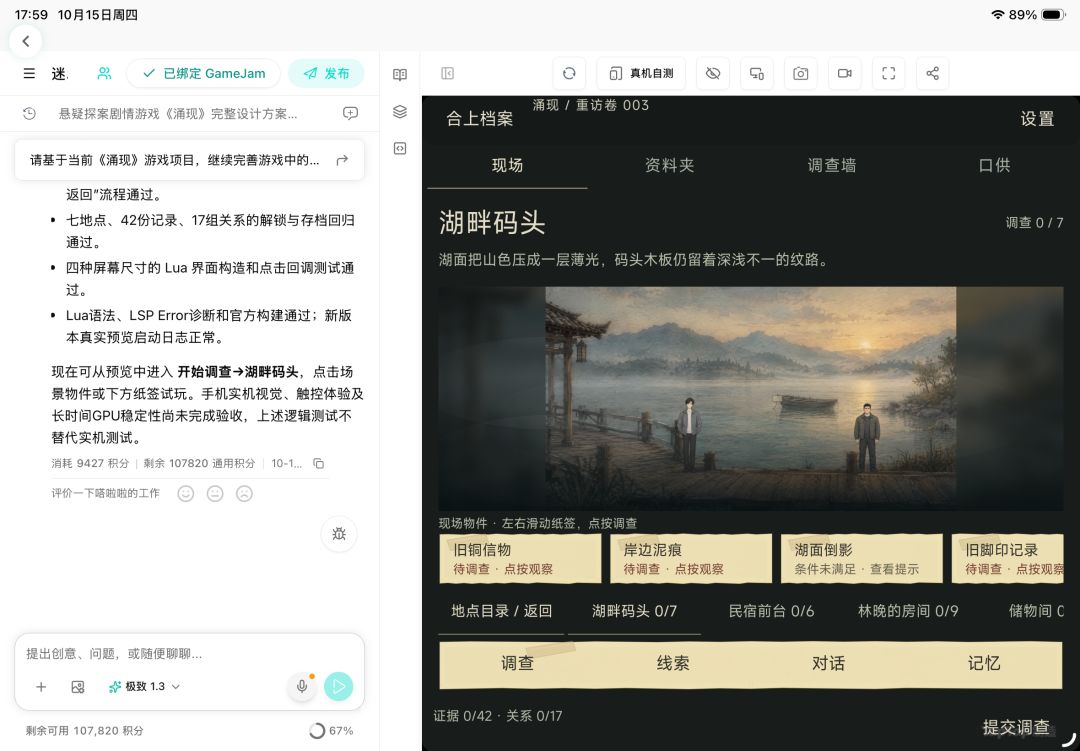Go back using the top-left chevron

[25, 41]
